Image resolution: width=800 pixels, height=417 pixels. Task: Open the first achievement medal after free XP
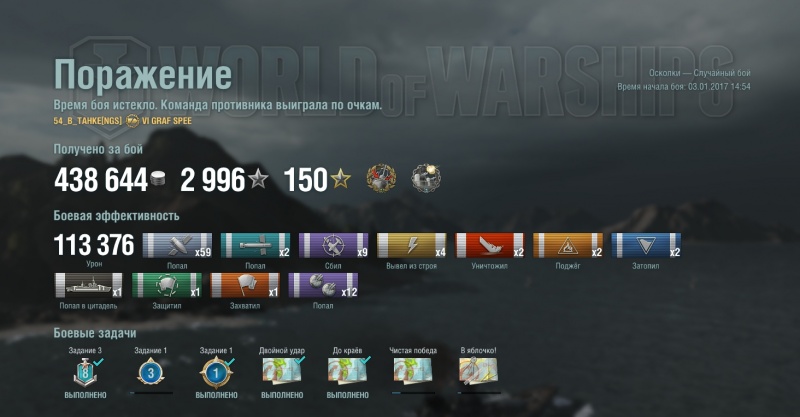[x=381, y=178]
